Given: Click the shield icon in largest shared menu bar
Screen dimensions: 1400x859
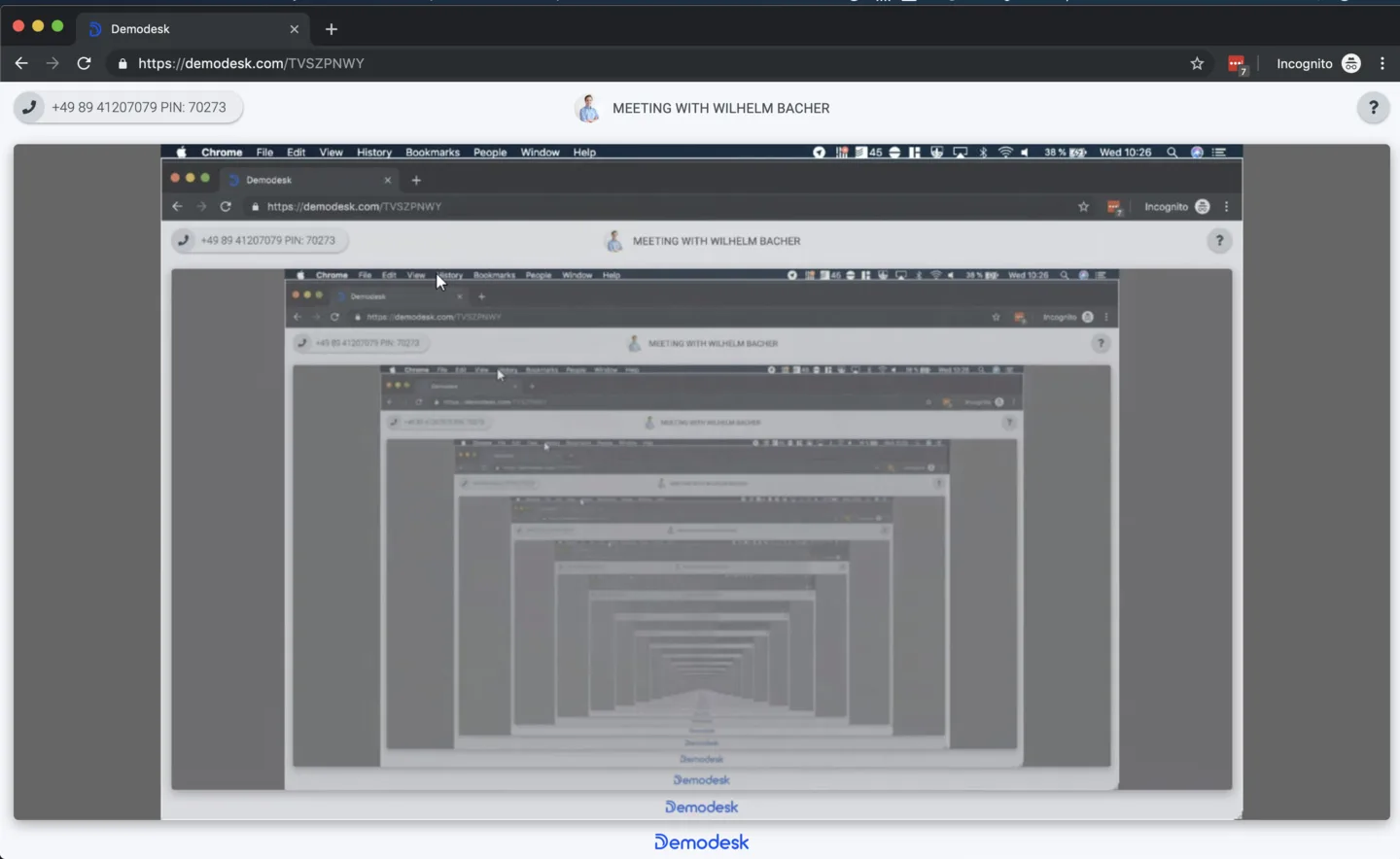Looking at the screenshot, I should 937,153.
